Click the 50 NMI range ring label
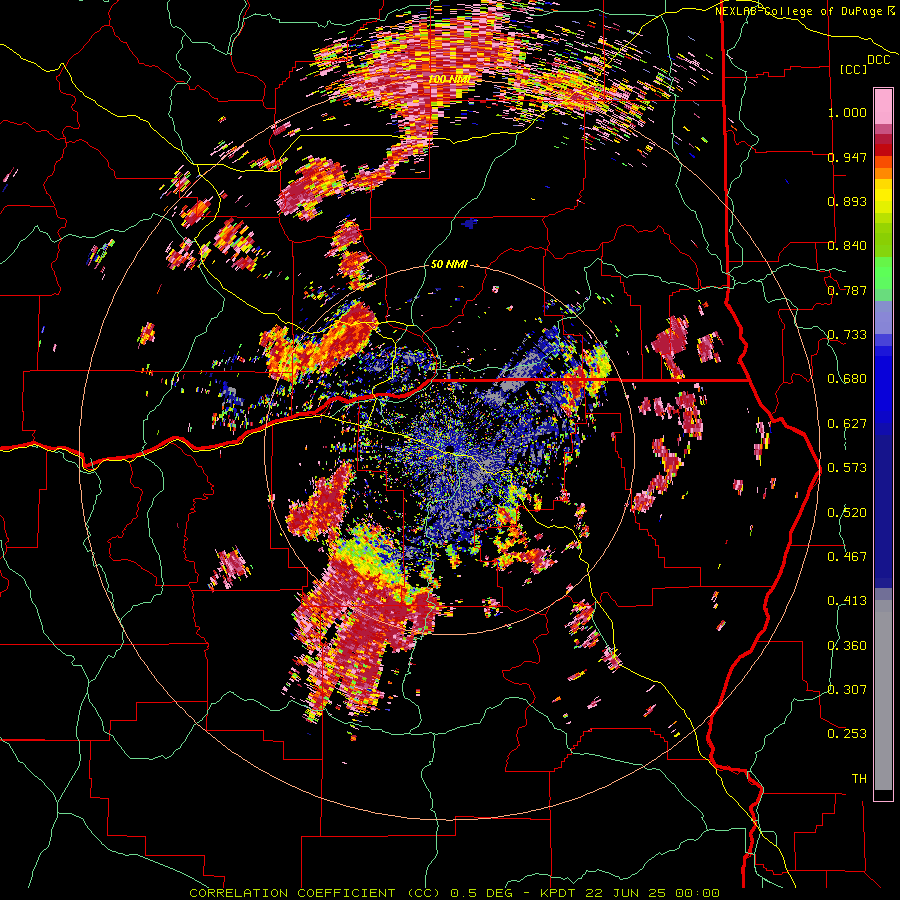 [449, 265]
